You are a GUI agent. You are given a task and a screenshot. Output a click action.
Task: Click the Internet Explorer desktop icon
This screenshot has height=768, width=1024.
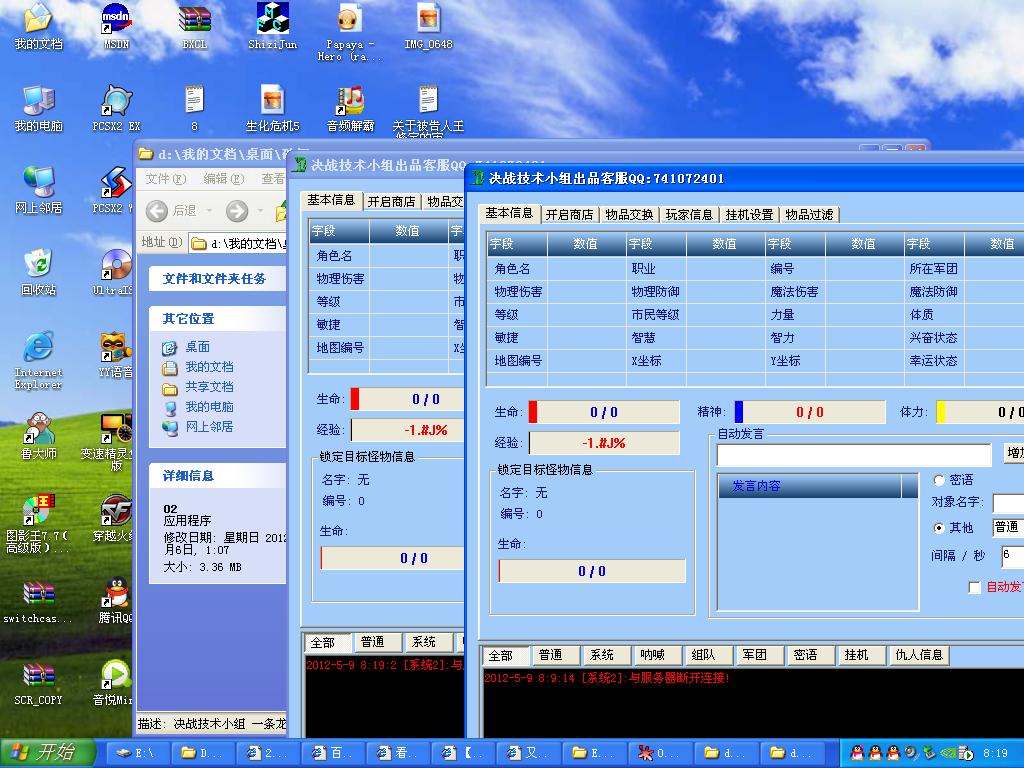[x=38, y=360]
